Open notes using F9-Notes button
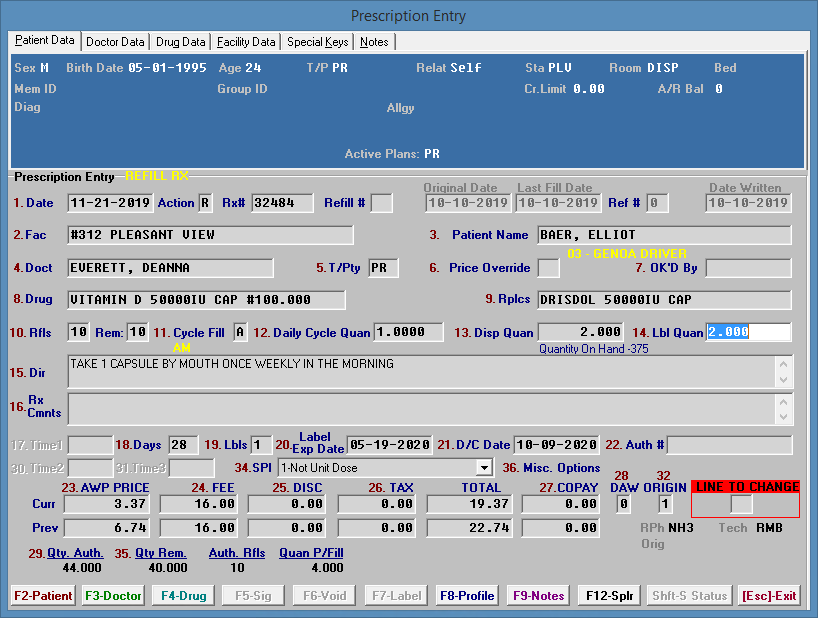This screenshot has width=818, height=618. click(x=539, y=595)
